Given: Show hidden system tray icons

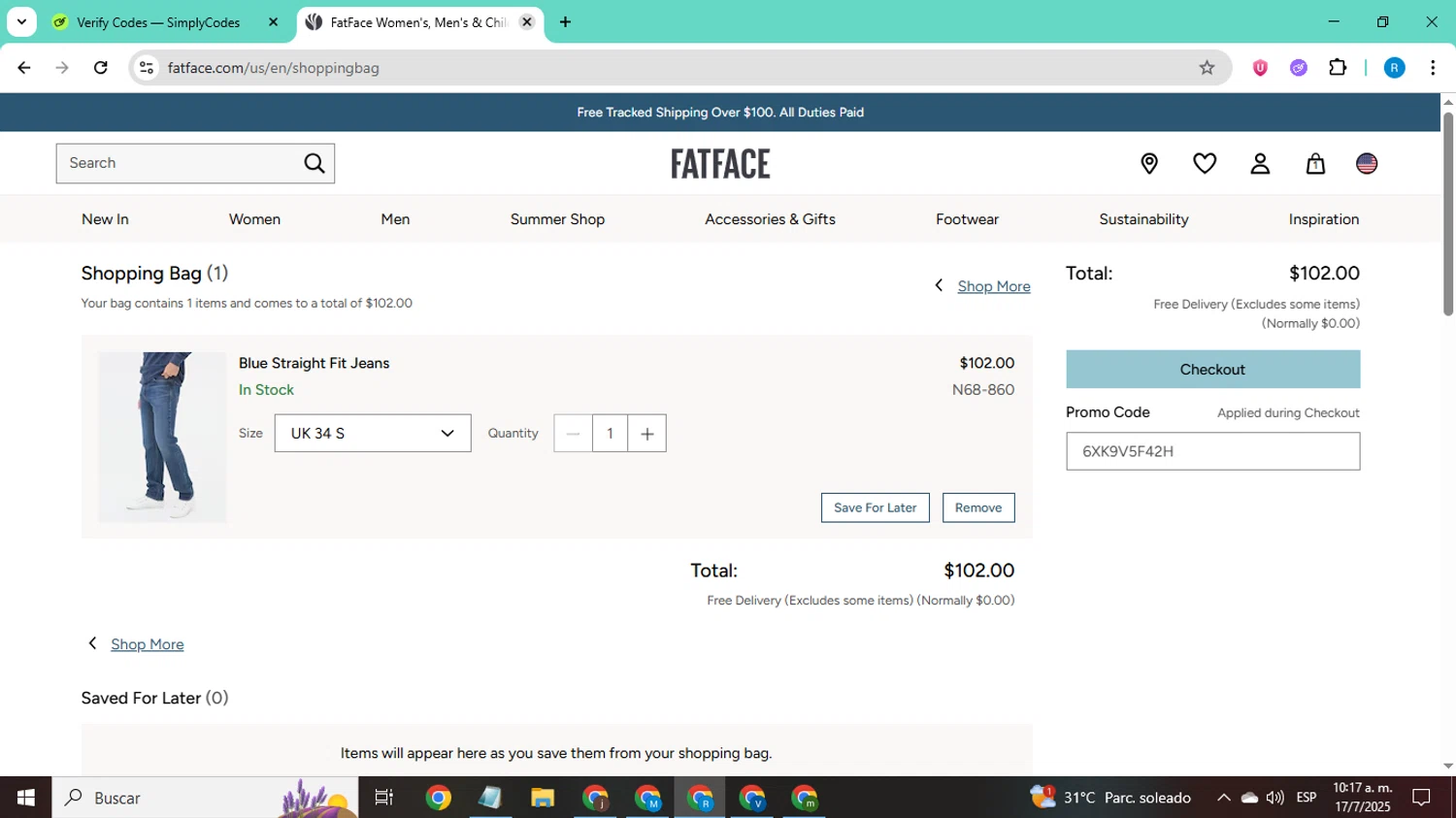Looking at the screenshot, I should 1224,798.
